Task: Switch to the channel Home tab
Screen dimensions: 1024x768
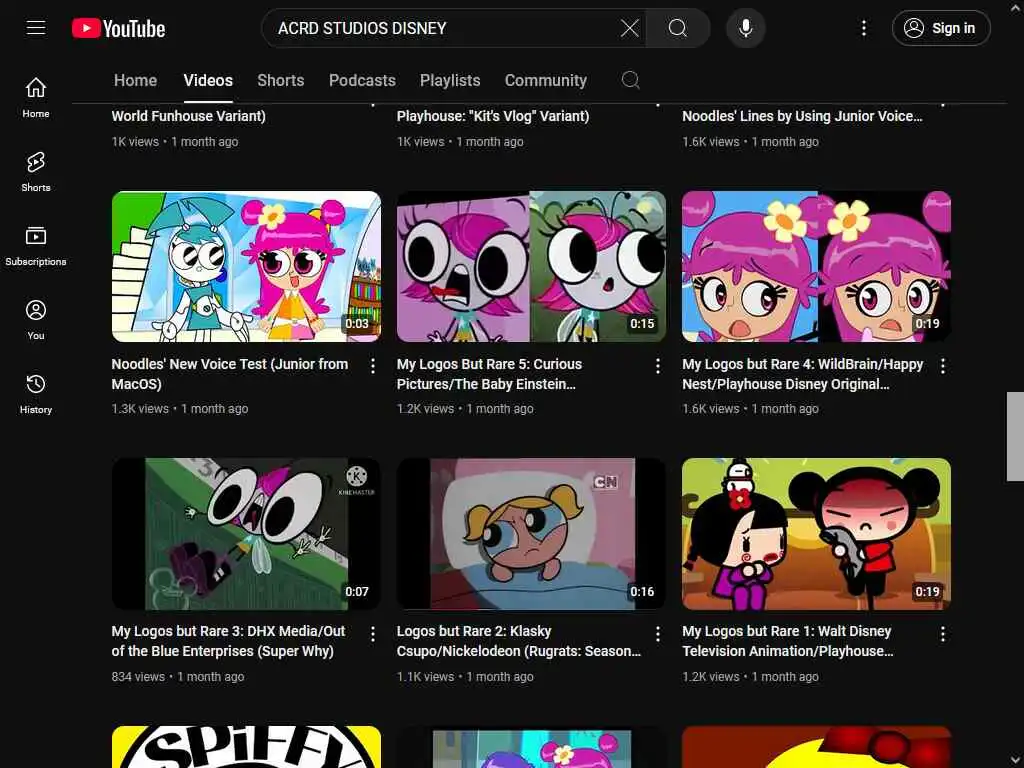Action: point(135,80)
